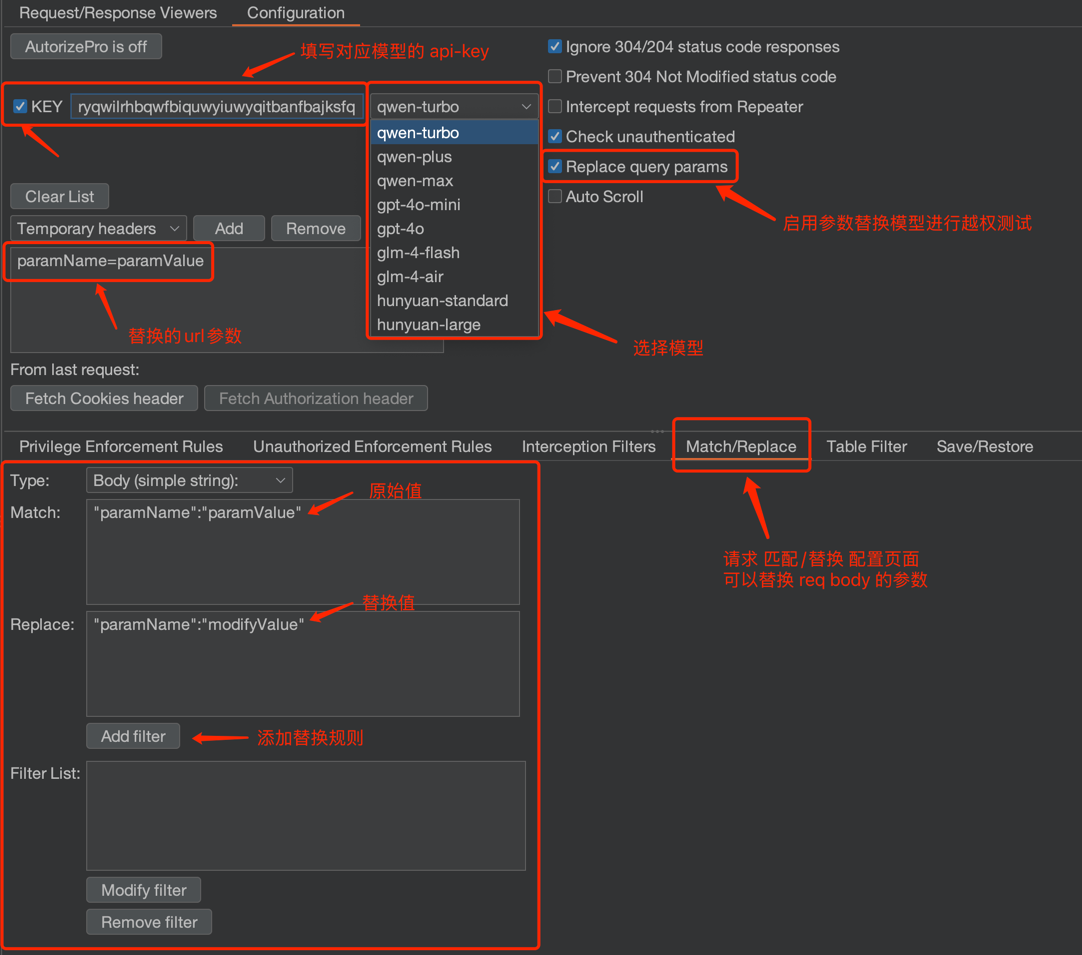Choose gpt-4o-mini in the model dropdown
This screenshot has height=955, width=1082.
pyautogui.click(x=418, y=205)
